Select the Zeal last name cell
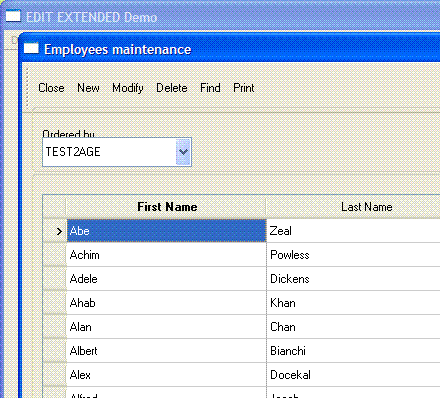Viewport: 440px width, 398px height. [x=353, y=231]
